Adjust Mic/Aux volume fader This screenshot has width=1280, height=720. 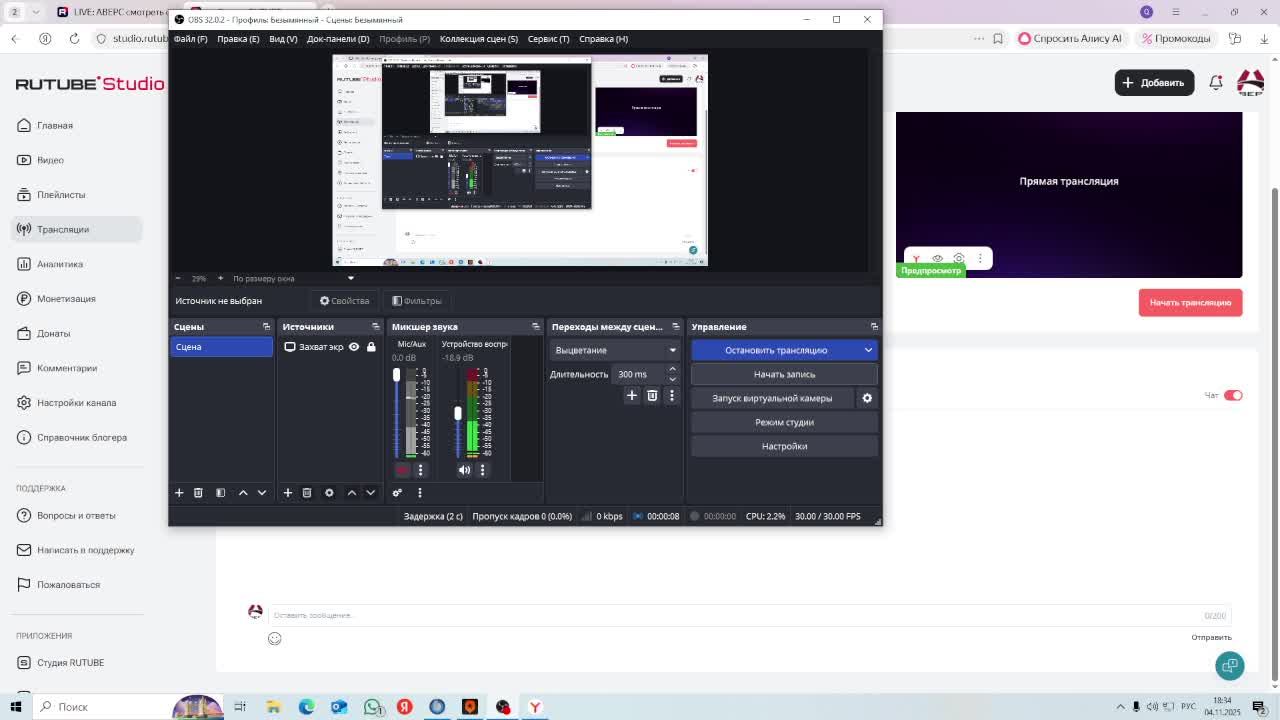pyautogui.click(x=396, y=374)
